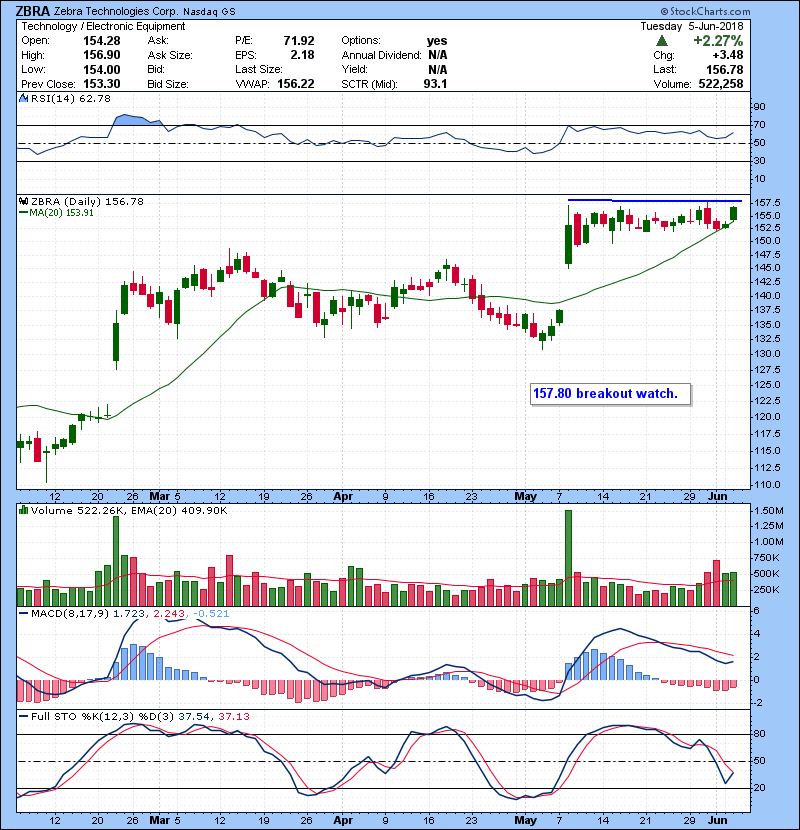Click the Zebra Technologies Corp. company name
800x830 pixels.
(x=116, y=11)
